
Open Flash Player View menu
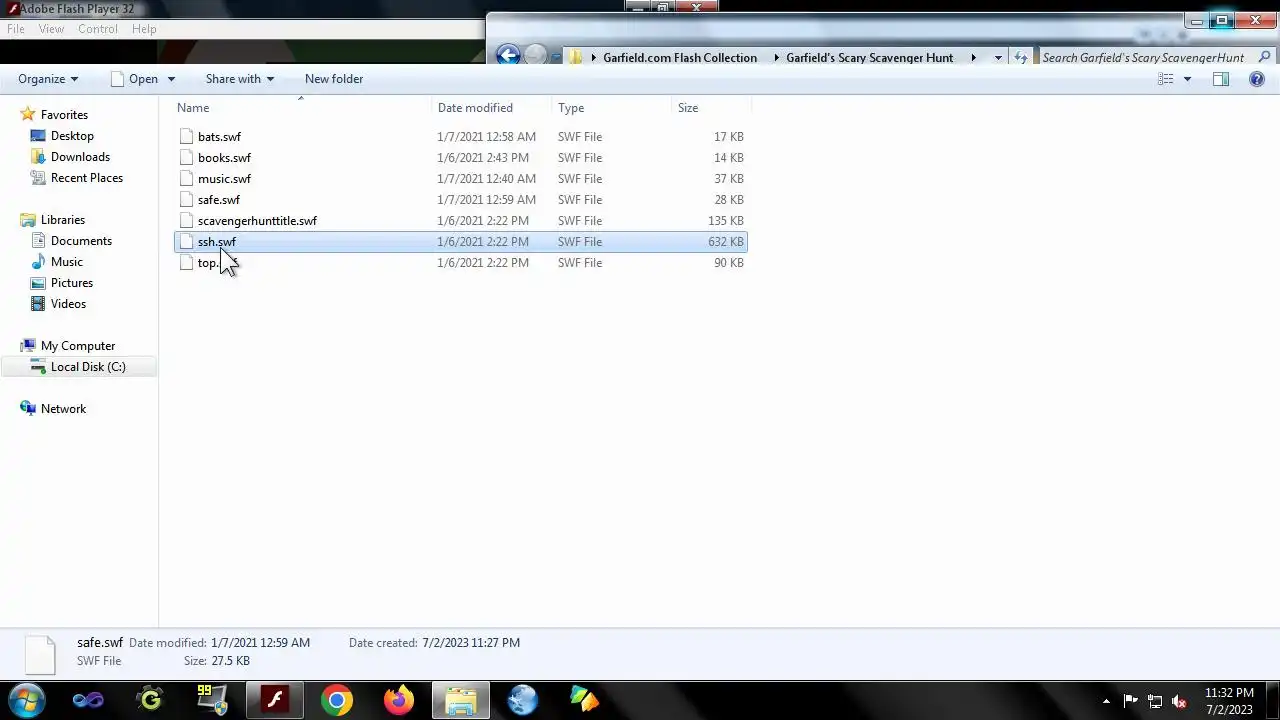coord(51,29)
